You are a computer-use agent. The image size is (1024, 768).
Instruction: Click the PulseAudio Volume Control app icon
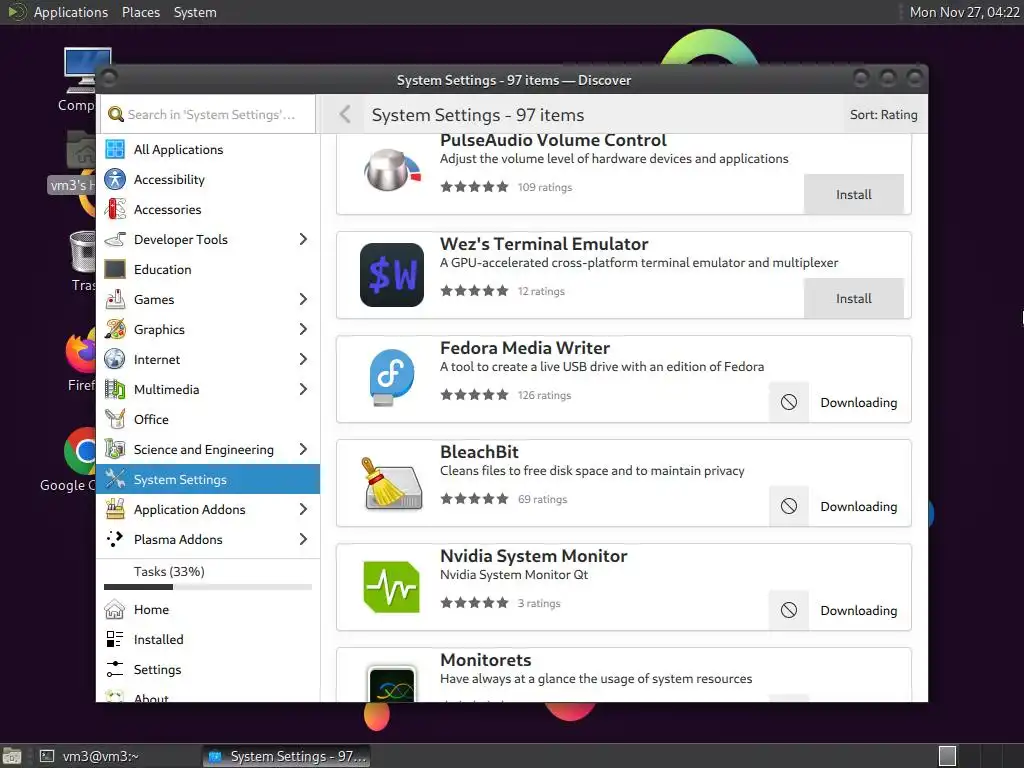click(392, 171)
